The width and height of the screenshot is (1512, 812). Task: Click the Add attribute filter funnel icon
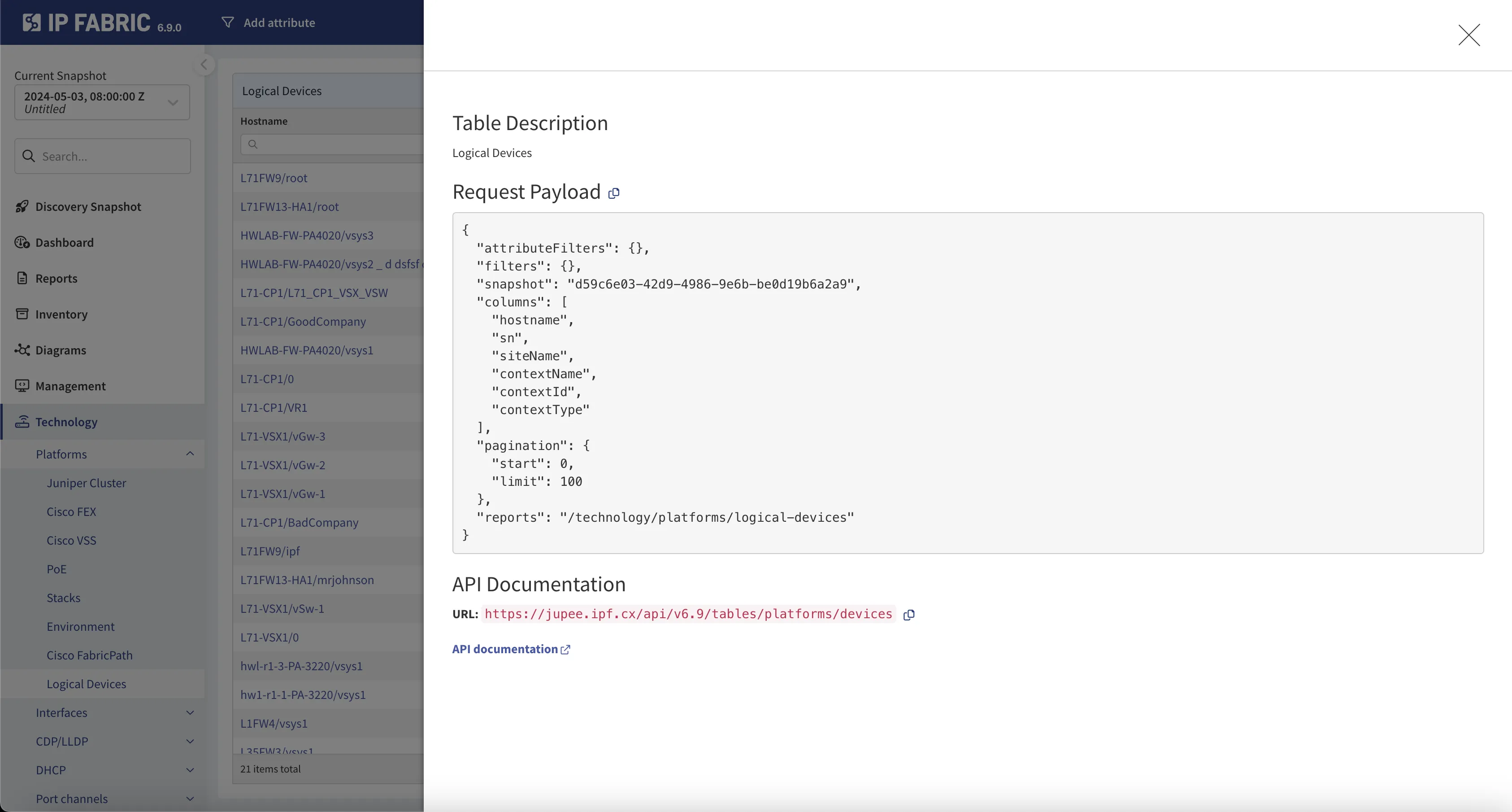(x=228, y=22)
